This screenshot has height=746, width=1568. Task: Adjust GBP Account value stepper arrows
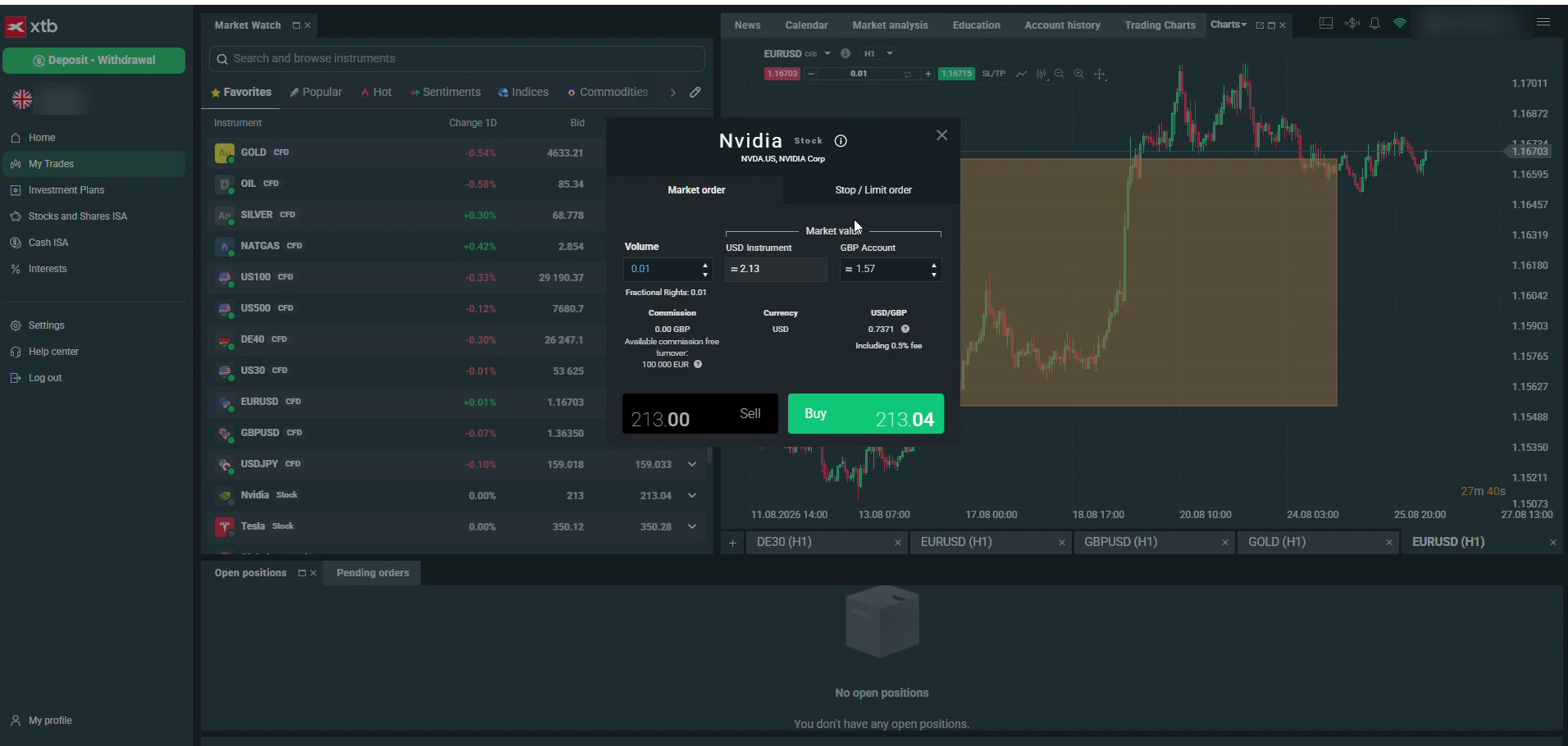934,269
